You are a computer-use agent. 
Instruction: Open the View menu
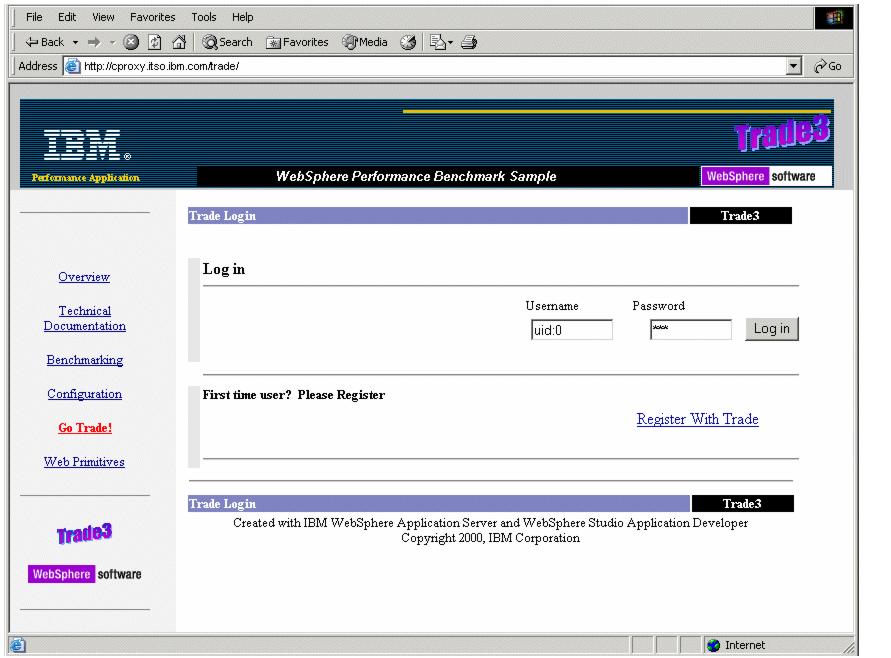(103, 17)
